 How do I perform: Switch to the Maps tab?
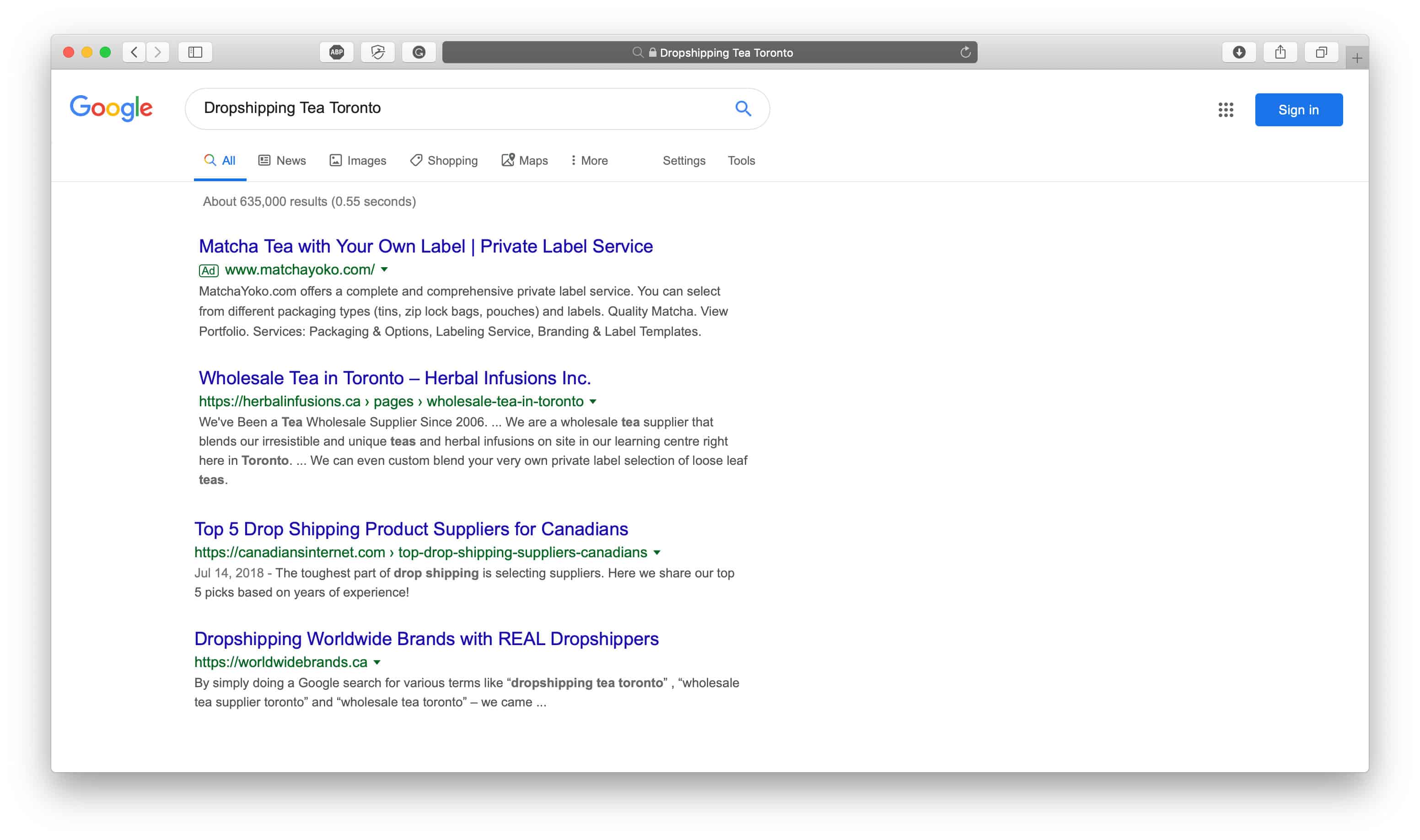point(525,161)
